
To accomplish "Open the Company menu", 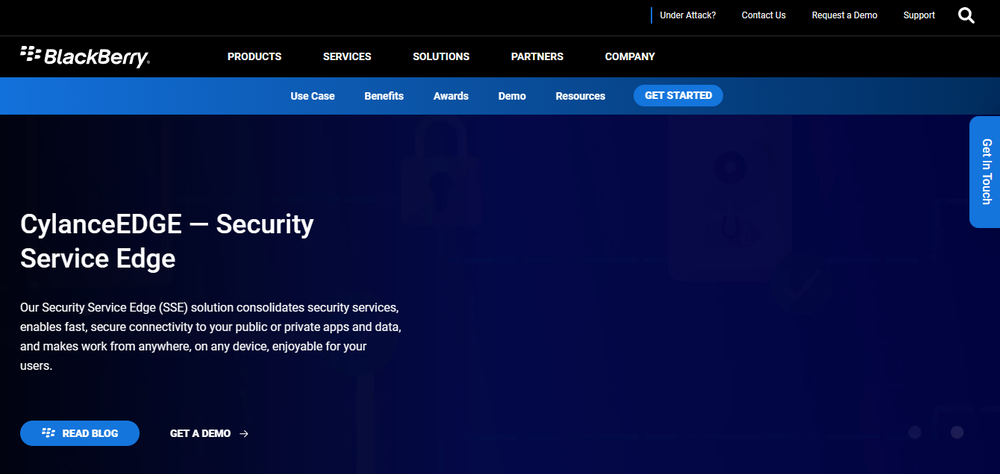I will 629,57.
